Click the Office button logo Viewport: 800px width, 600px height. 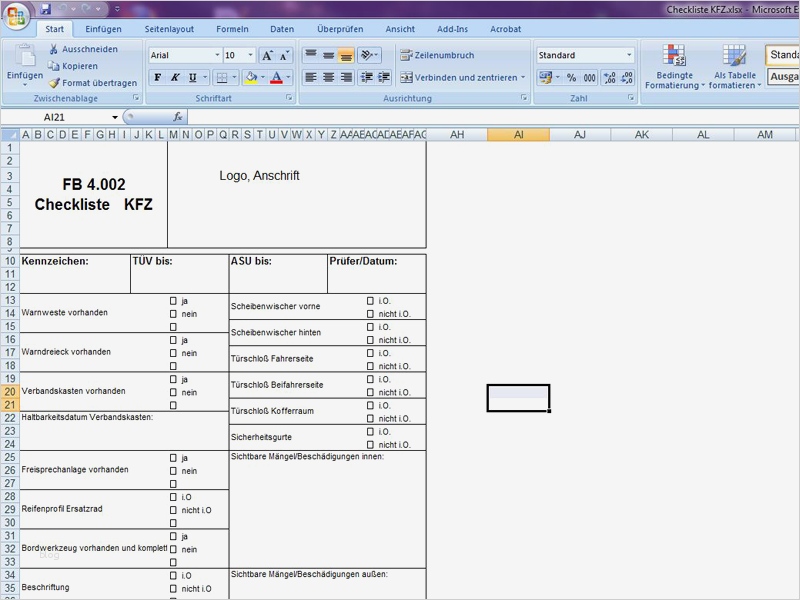pos(16,15)
